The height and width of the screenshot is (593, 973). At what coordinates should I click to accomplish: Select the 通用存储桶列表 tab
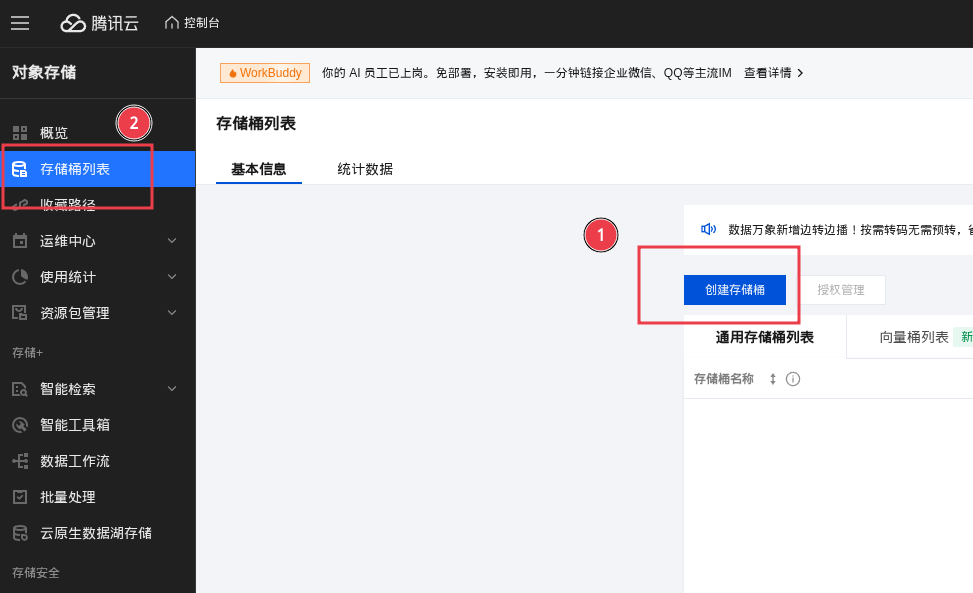click(x=764, y=337)
